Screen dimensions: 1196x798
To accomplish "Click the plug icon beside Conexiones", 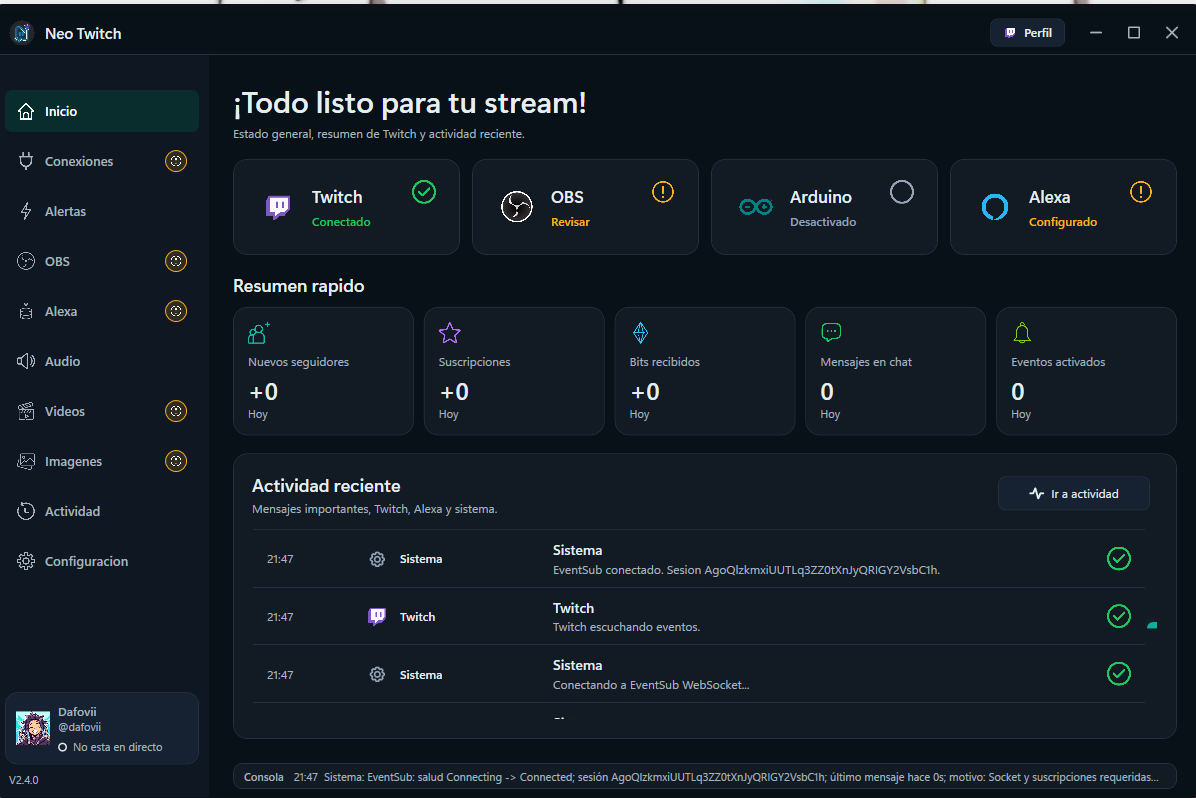I will pyautogui.click(x=26, y=161).
